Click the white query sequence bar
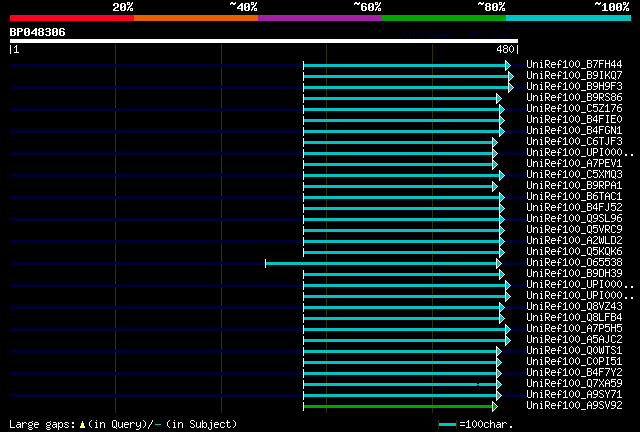This screenshot has height=432, width=640. 264,41
